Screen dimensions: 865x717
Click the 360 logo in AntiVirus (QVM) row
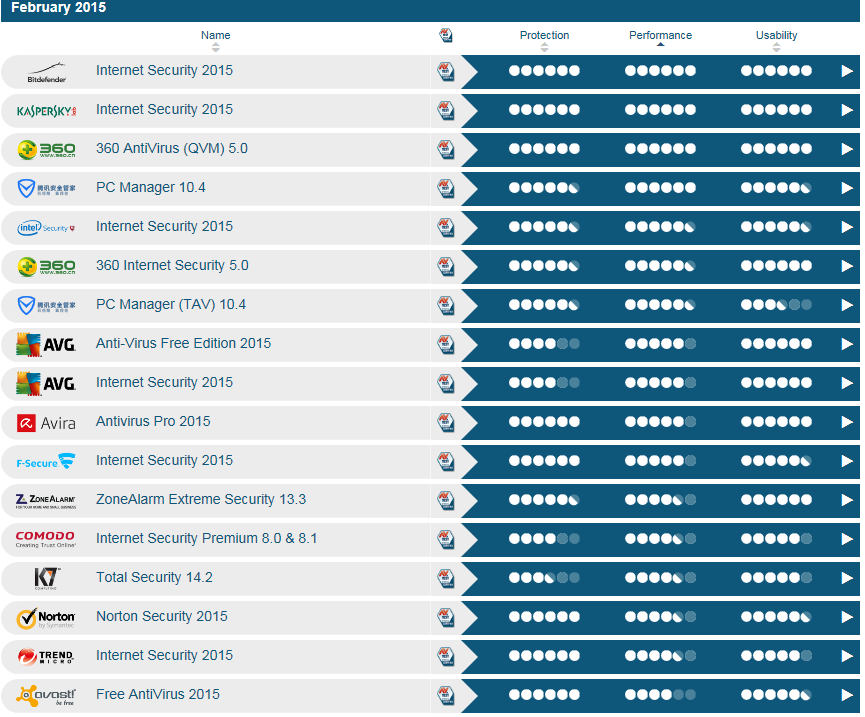pos(46,149)
